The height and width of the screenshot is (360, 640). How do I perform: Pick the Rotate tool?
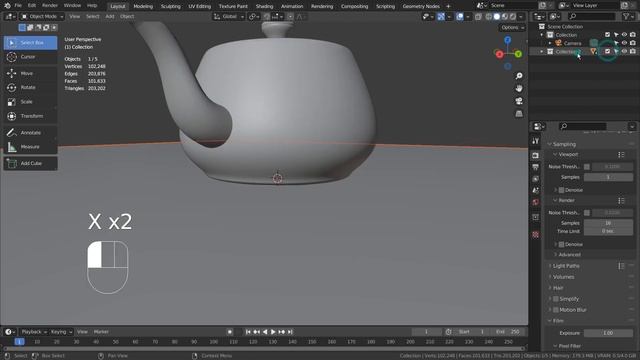pyautogui.click(x=31, y=87)
